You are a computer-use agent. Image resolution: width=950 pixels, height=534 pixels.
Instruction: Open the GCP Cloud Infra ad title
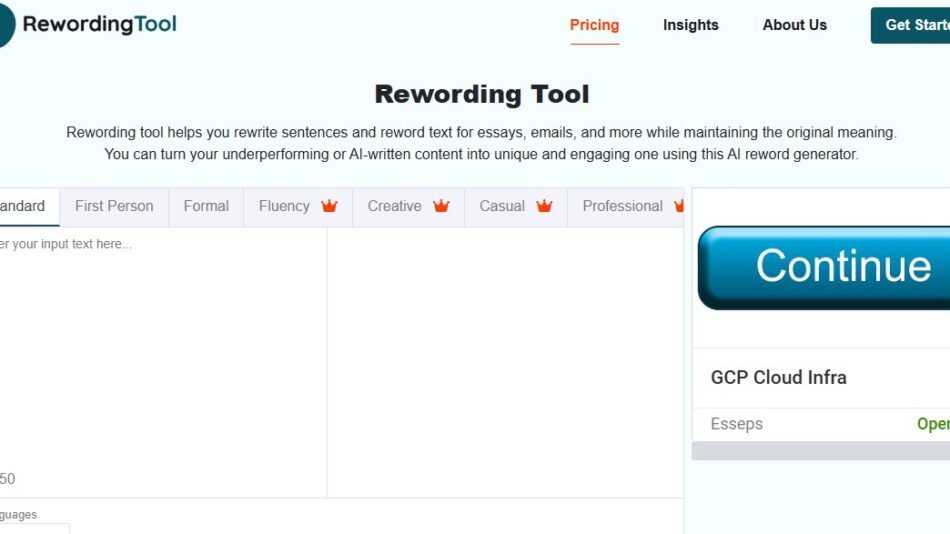[779, 378]
